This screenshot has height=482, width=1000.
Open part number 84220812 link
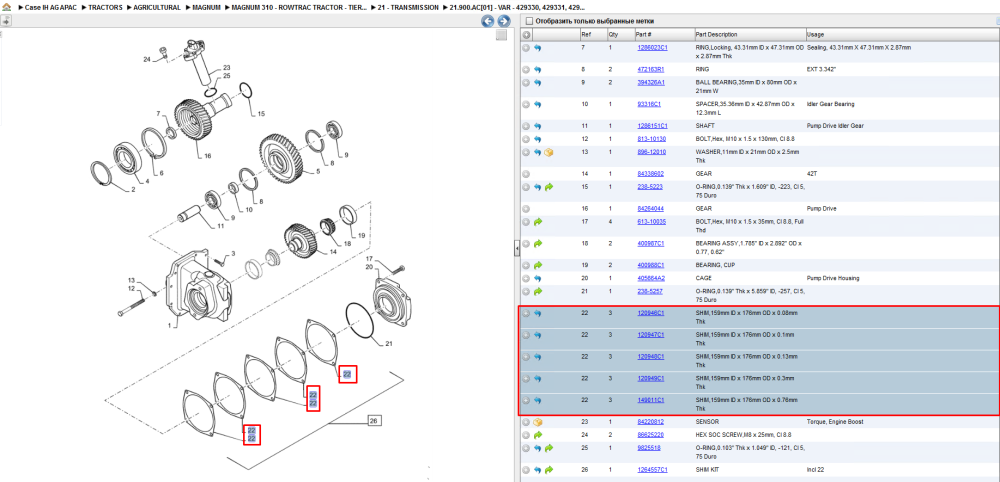click(x=650, y=422)
